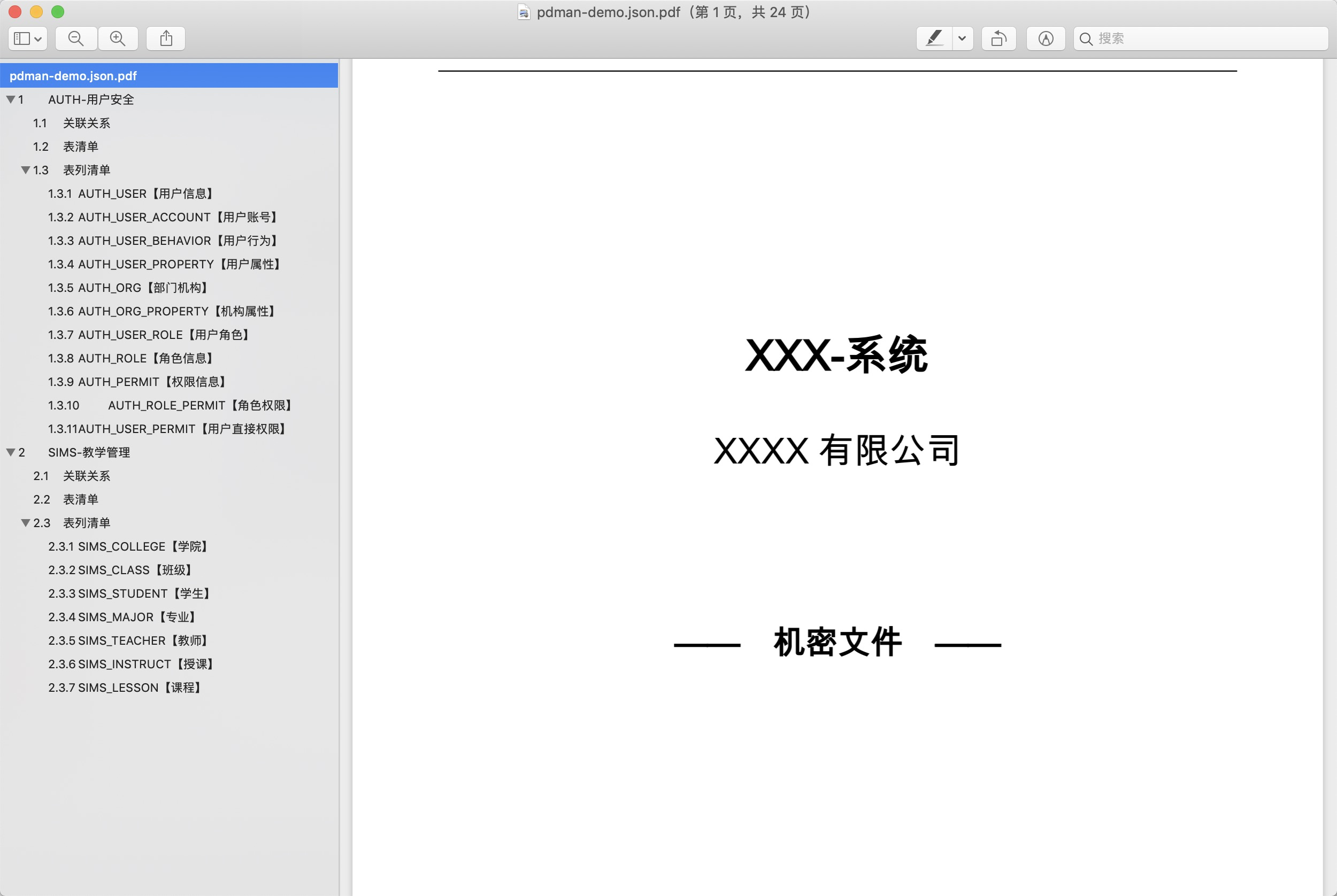Screen dimensions: 1337x896
Task: Click the XXX-系统 title on the page
Action: coord(836,355)
